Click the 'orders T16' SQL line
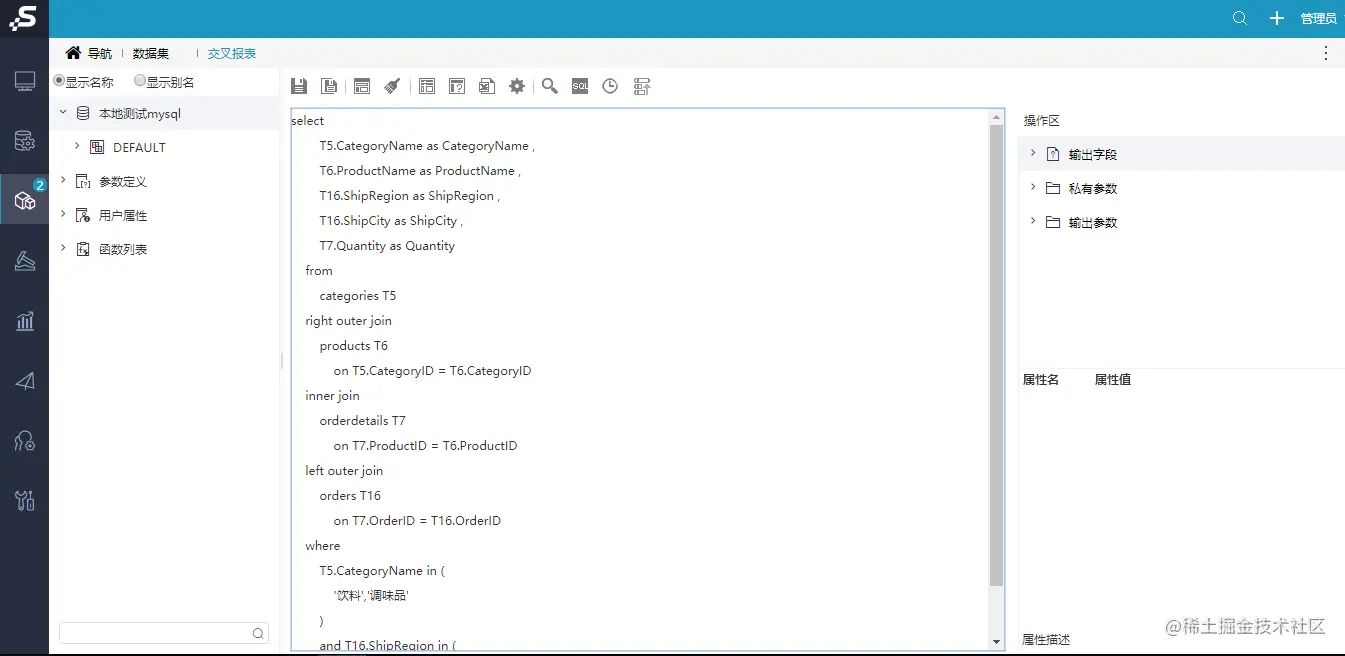Screen dimensions: 1345x656 [x=350, y=496]
